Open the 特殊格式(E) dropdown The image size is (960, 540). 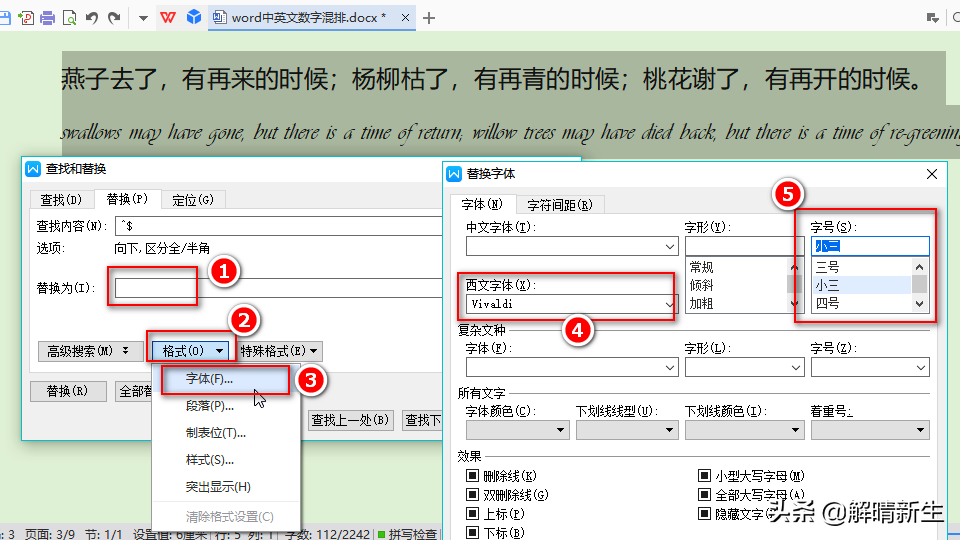coord(279,351)
